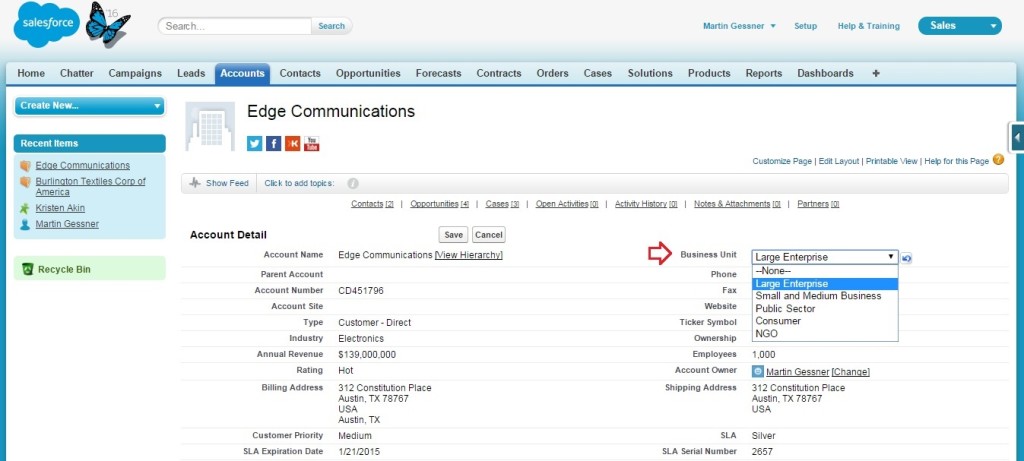Choose Public Sector option
Viewport: 1024px width, 461px height.
coord(825,308)
